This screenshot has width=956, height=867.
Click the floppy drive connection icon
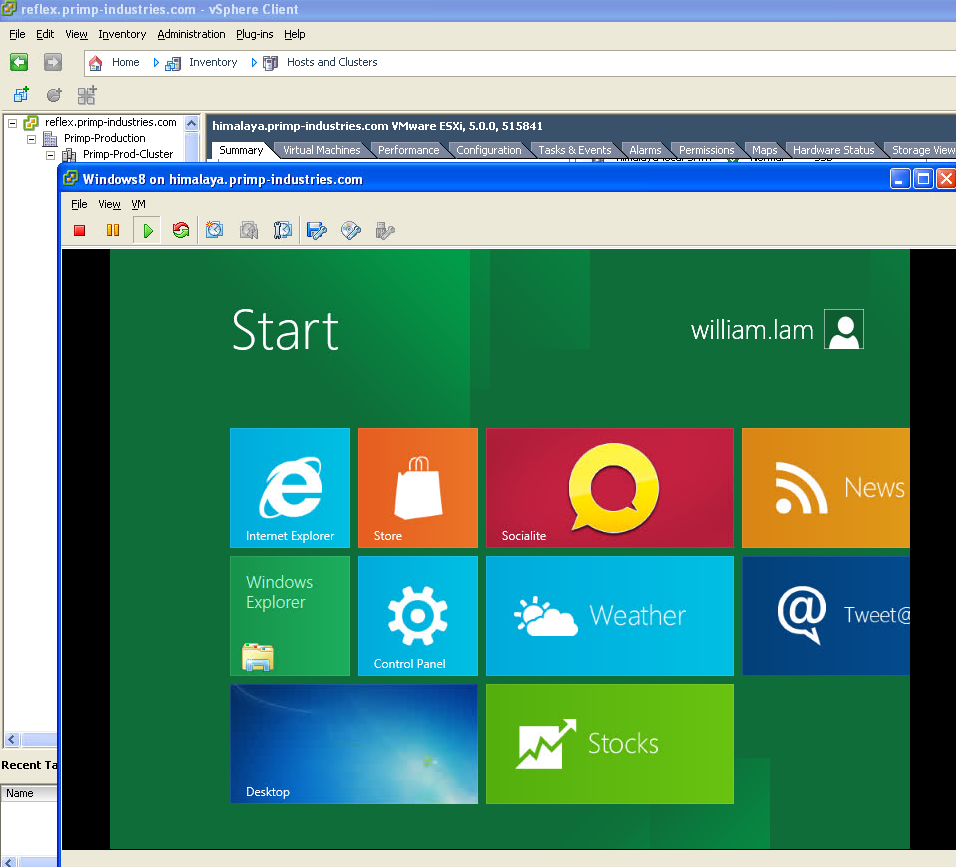[316, 230]
